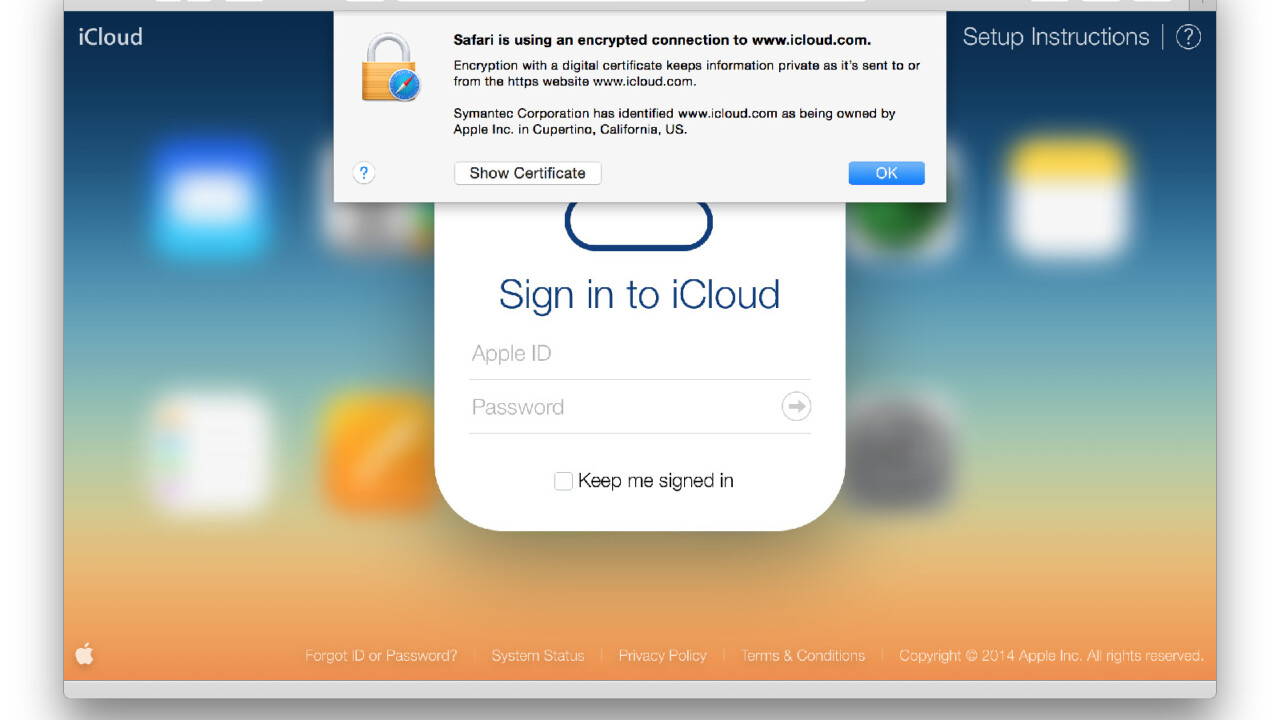This screenshot has width=1280, height=720.
Task: Open the Terms & Conditions link
Action: click(x=802, y=656)
